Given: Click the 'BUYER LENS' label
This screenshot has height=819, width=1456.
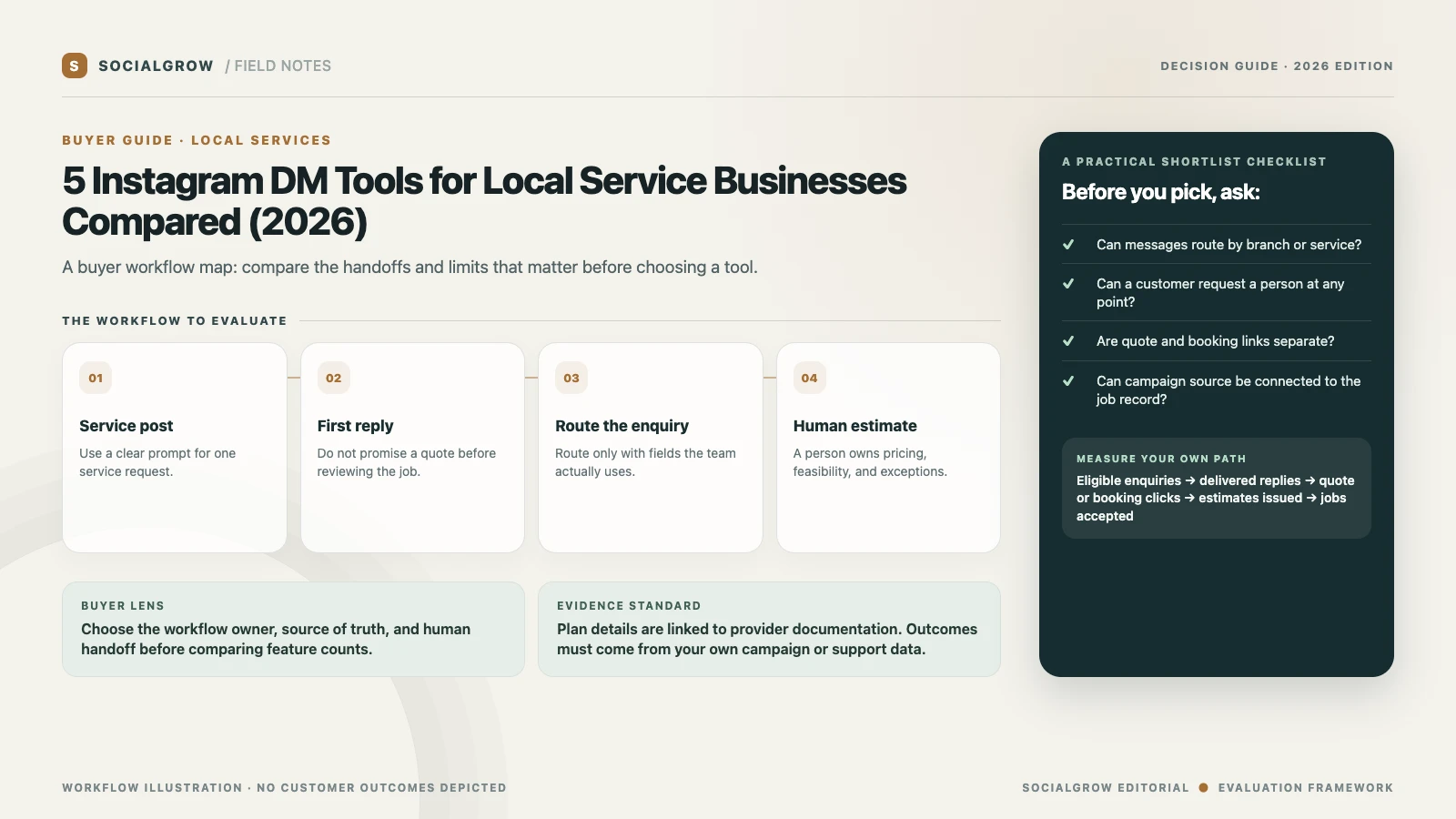Looking at the screenshot, I should [123, 606].
